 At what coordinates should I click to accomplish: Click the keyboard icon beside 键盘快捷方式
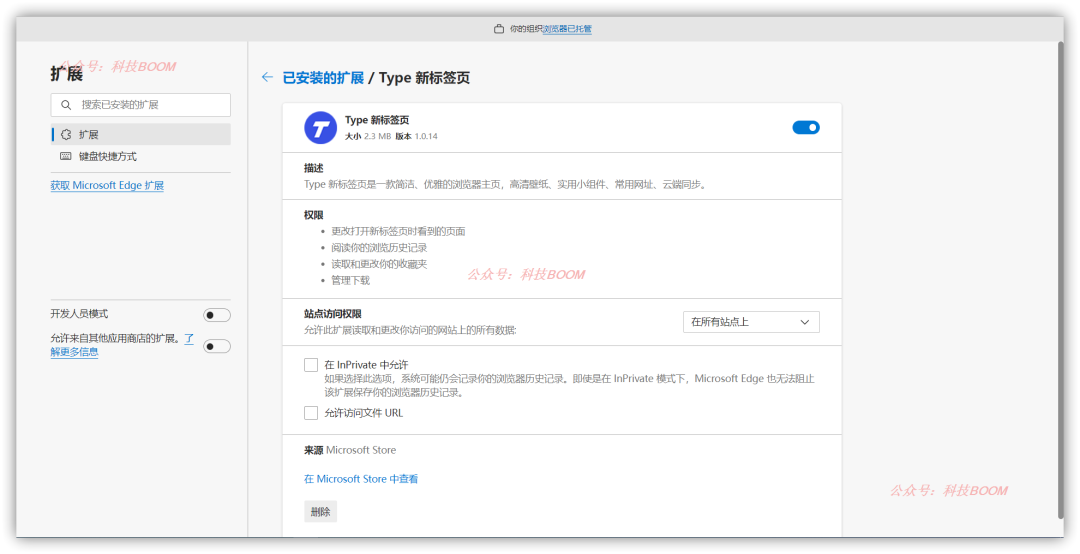click(x=66, y=156)
